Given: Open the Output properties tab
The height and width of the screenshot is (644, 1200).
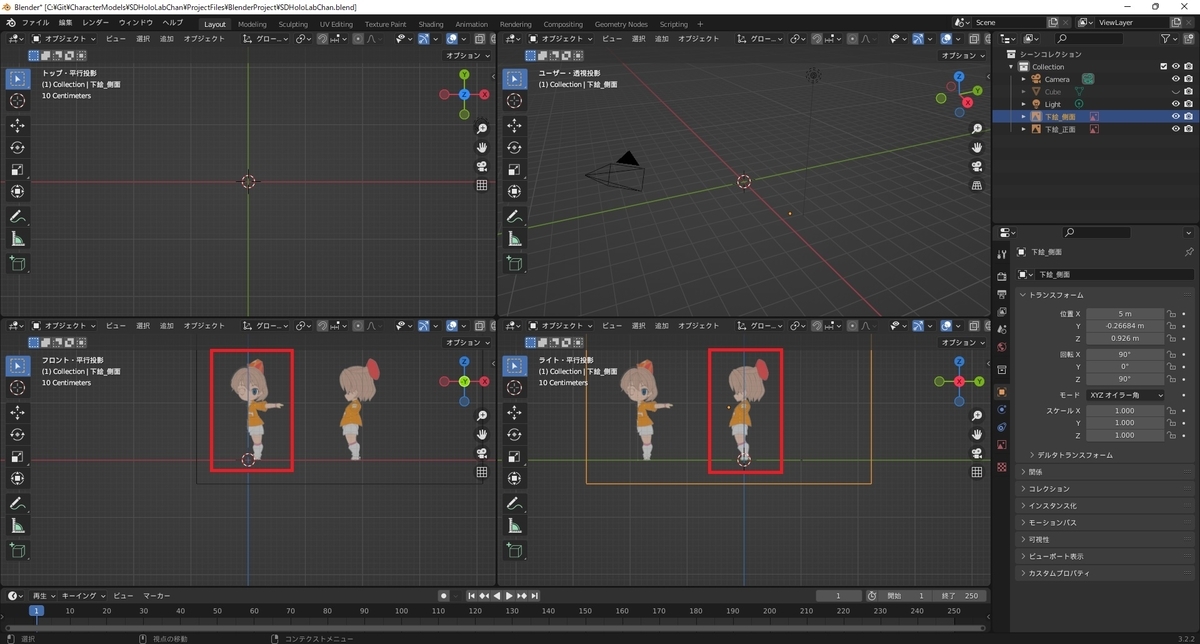Looking at the screenshot, I should coord(1002,294).
